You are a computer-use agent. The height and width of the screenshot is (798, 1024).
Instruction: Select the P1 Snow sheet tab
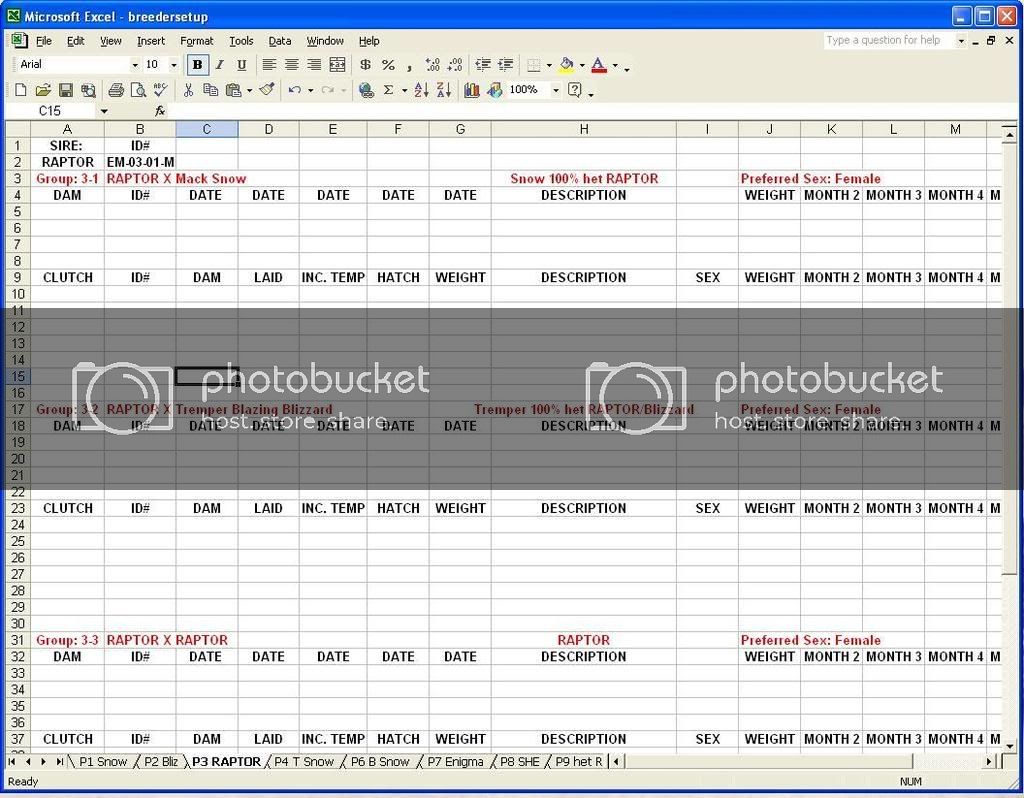click(x=102, y=761)
